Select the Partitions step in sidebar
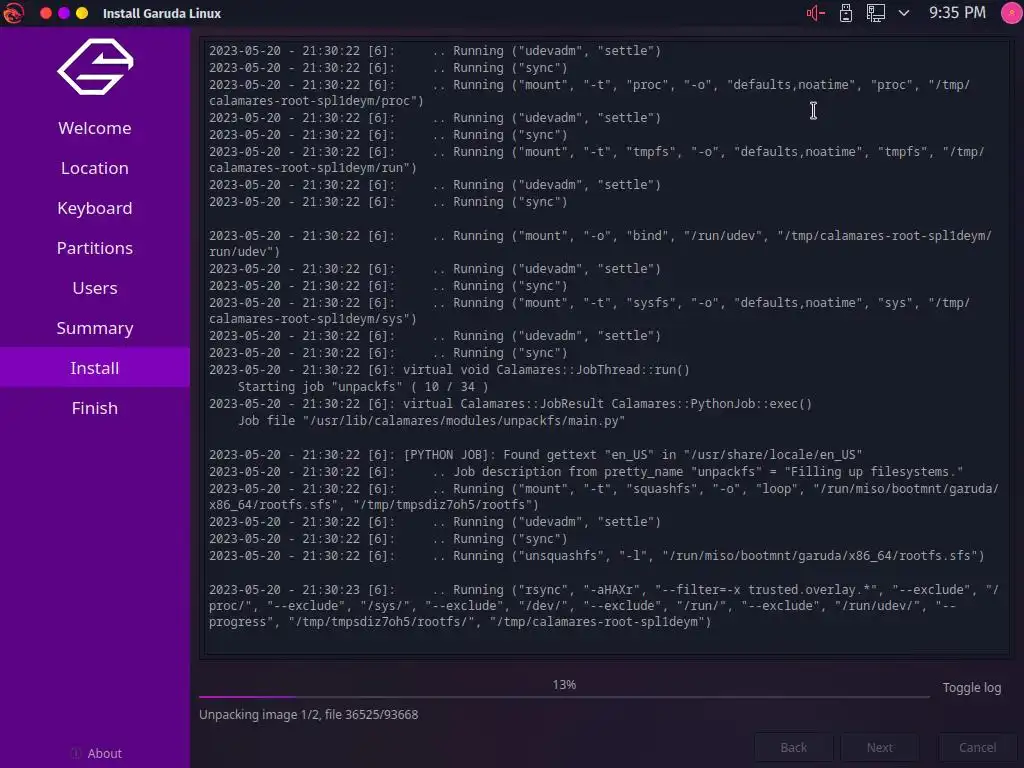The width and height of the screenshot is (1024, 768). [95, 248]
